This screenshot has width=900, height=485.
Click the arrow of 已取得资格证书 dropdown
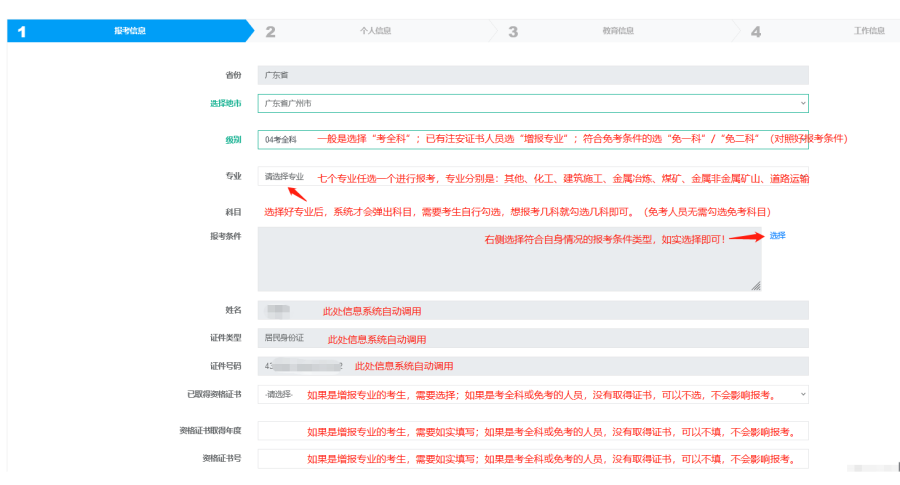pos(803,394)
